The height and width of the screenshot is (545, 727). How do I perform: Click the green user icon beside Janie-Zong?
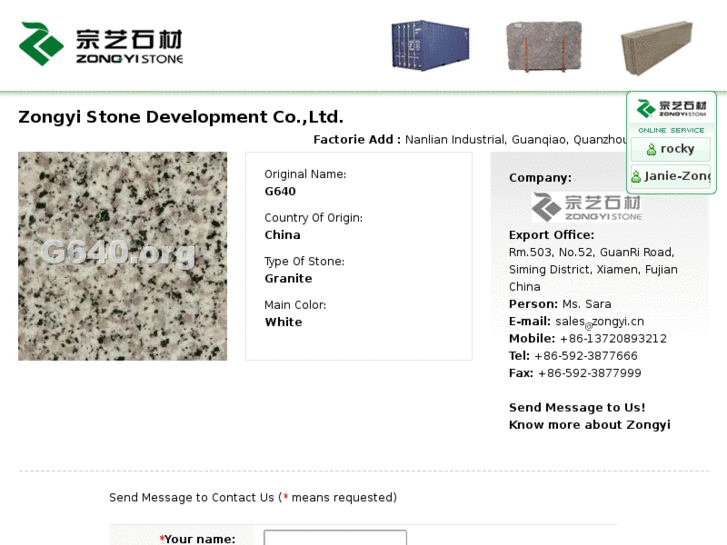[x=636, y=177]
